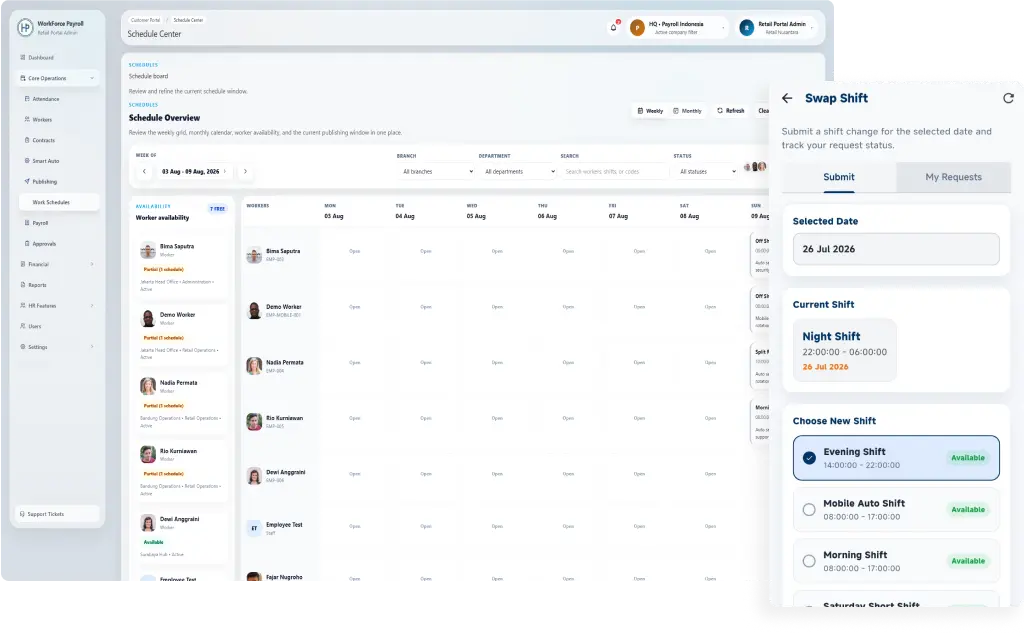Open the Dashboard menu item
Screen dimensions: 1024x635
pyautogui.click(x=57, y=57)
